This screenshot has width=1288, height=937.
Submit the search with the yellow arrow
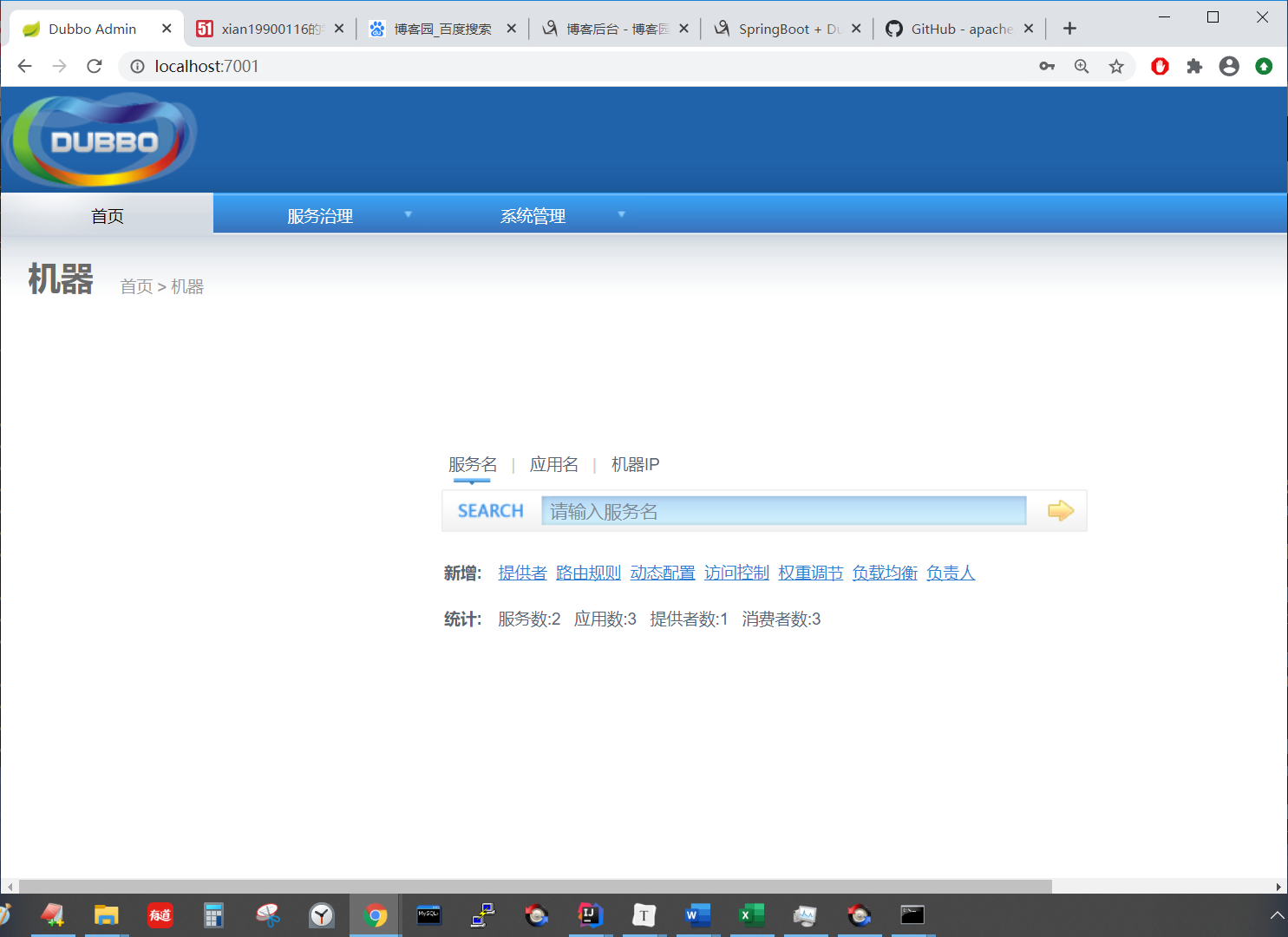point(1060,511)
